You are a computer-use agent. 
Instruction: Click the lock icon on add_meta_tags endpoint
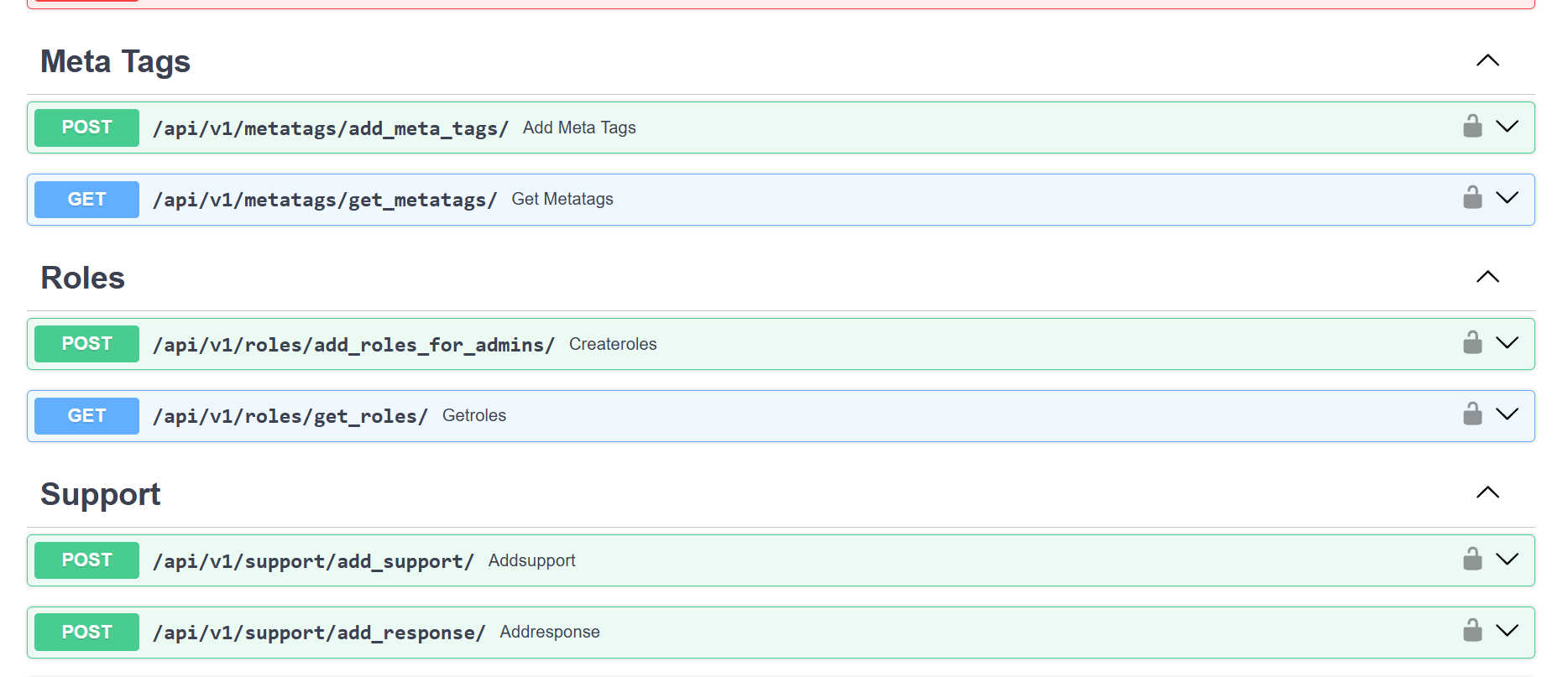(1471, 127)
